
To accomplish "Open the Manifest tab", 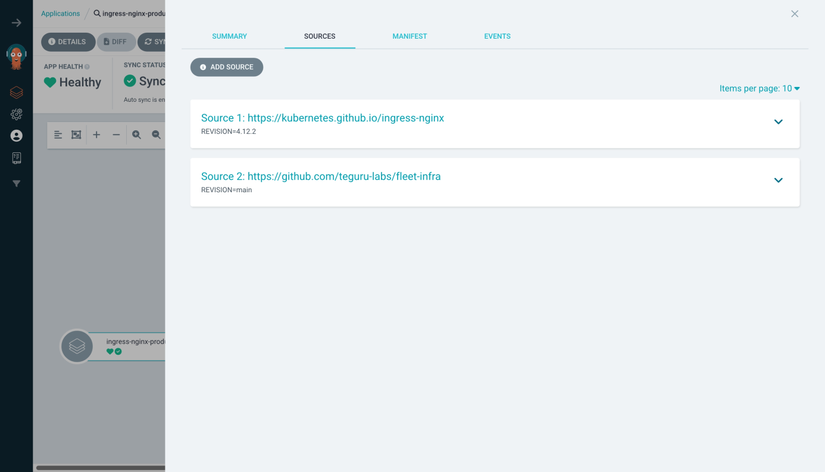I will (x=409, y=36).
